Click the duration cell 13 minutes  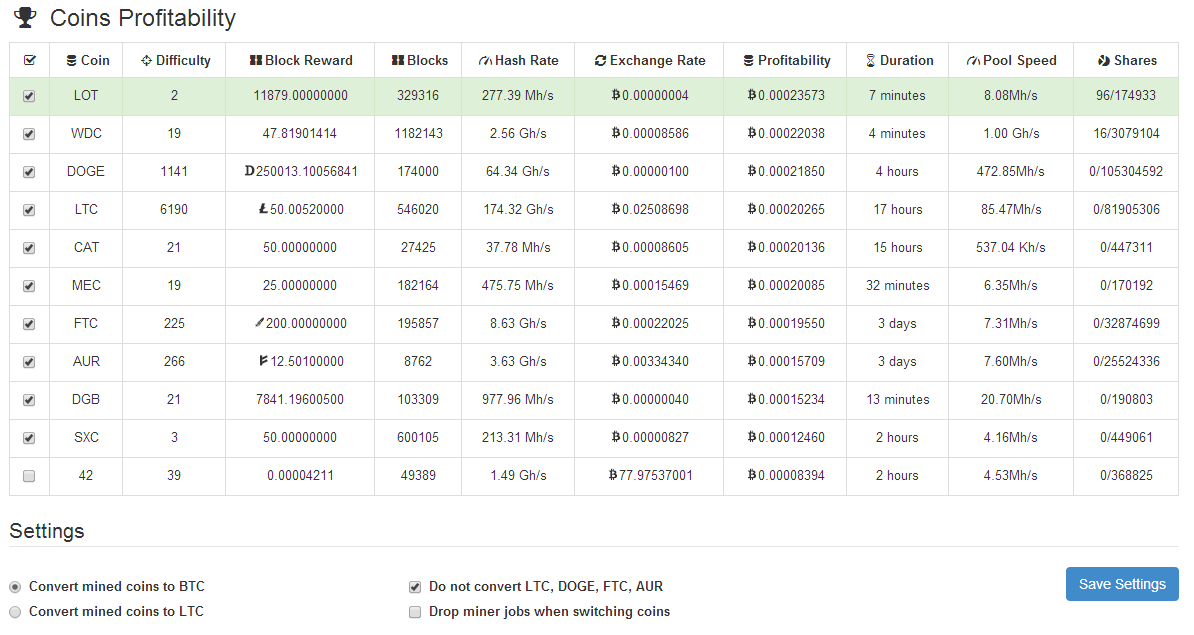(898, 400)
